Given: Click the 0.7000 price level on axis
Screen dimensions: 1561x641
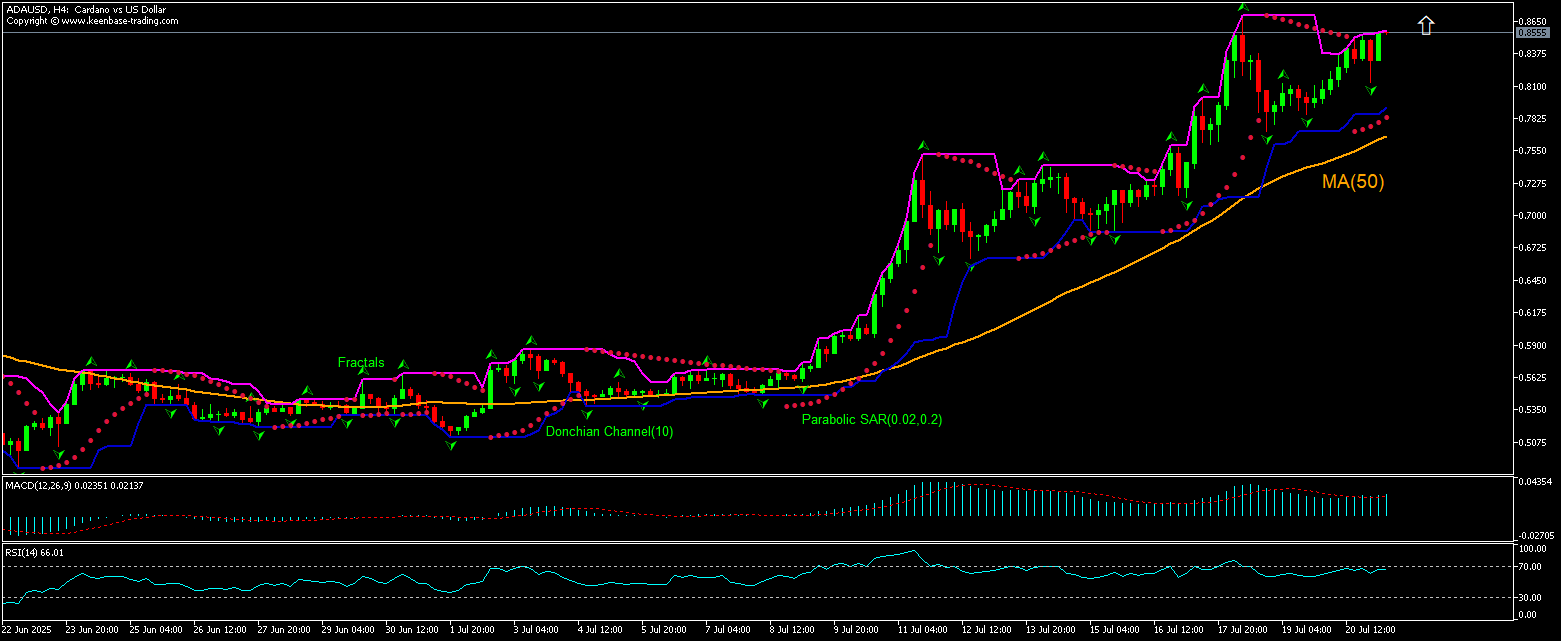Looking at the screenshot, I should 1532,216.
